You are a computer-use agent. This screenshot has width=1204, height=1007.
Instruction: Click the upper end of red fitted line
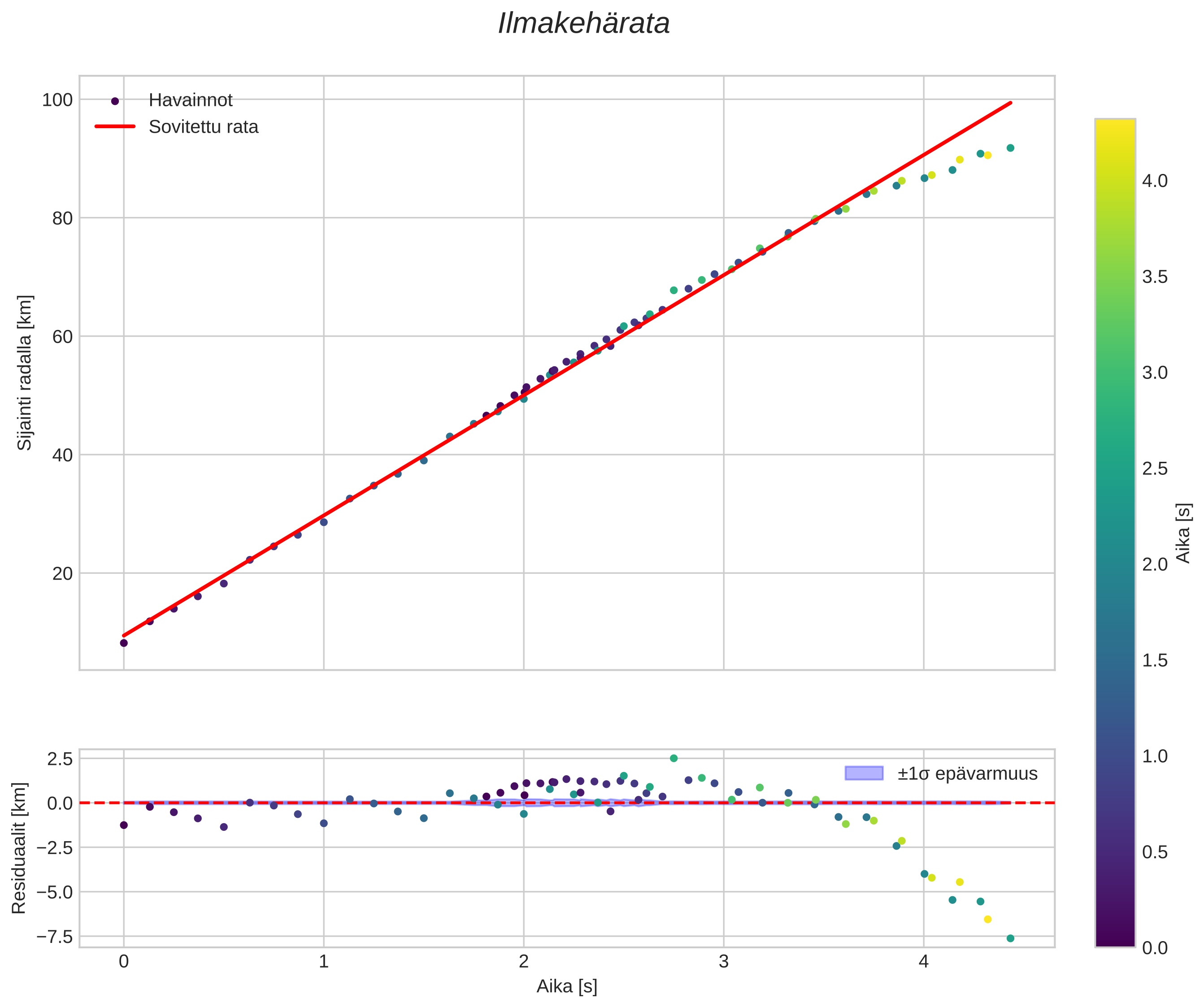pyautogui.click(x=1010, y=103)
